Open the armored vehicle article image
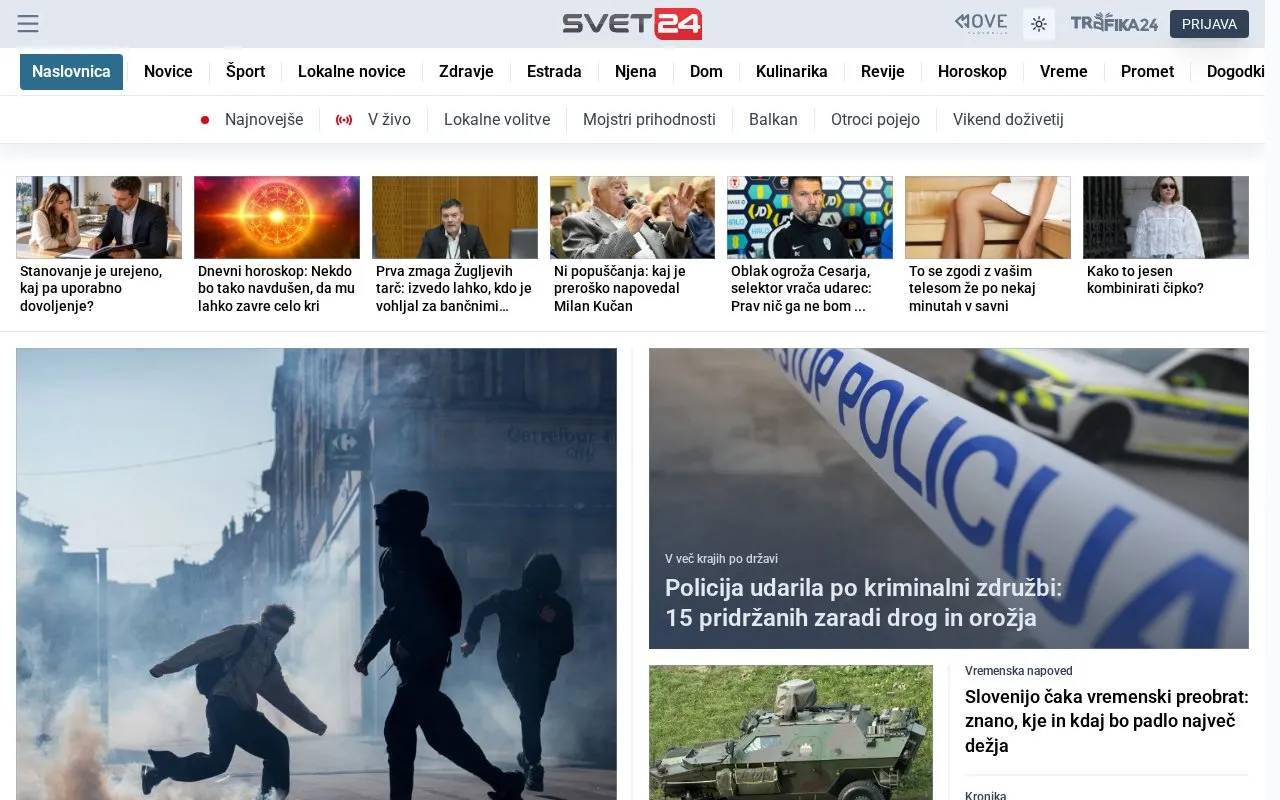The height and width of the screenshot is (800, 1280). 791,733
